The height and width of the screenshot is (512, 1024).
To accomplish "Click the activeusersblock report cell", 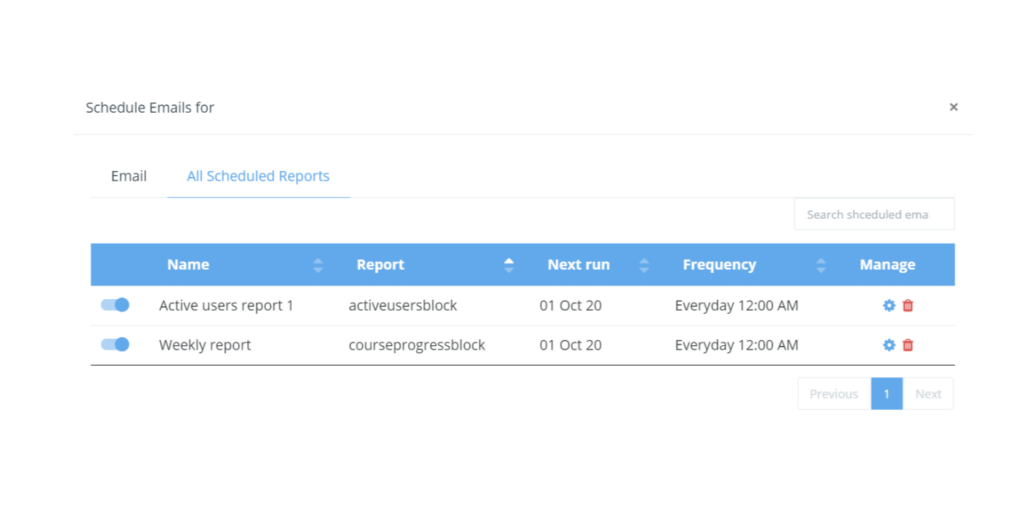I will [x=403, y=306].
